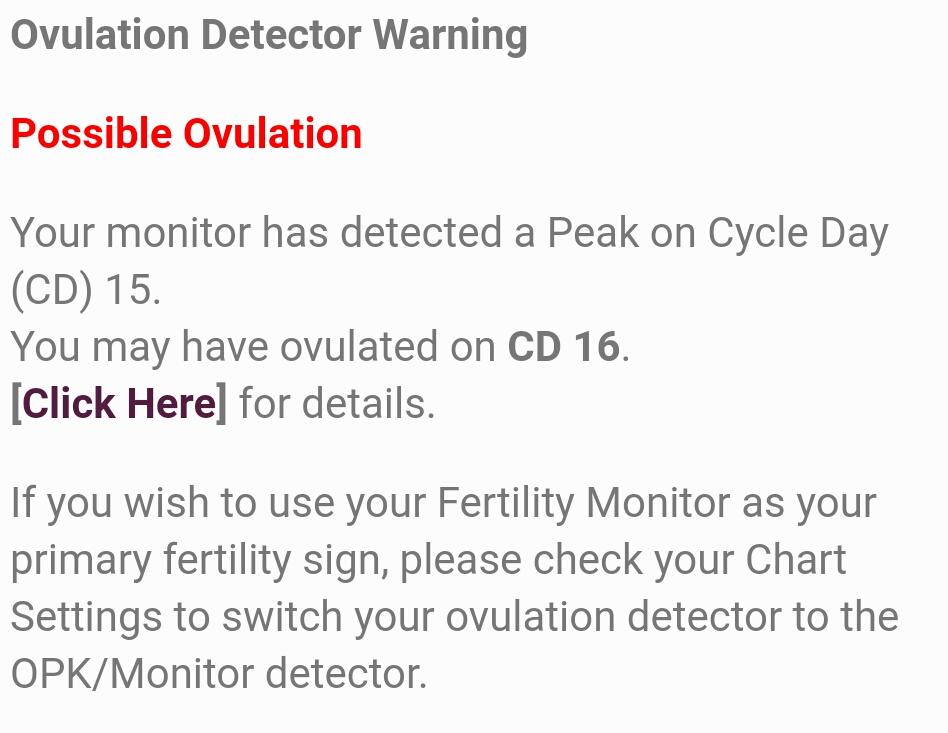Open the Click Here details link
The image size is (948, 733).
click(x=119, y=404)
